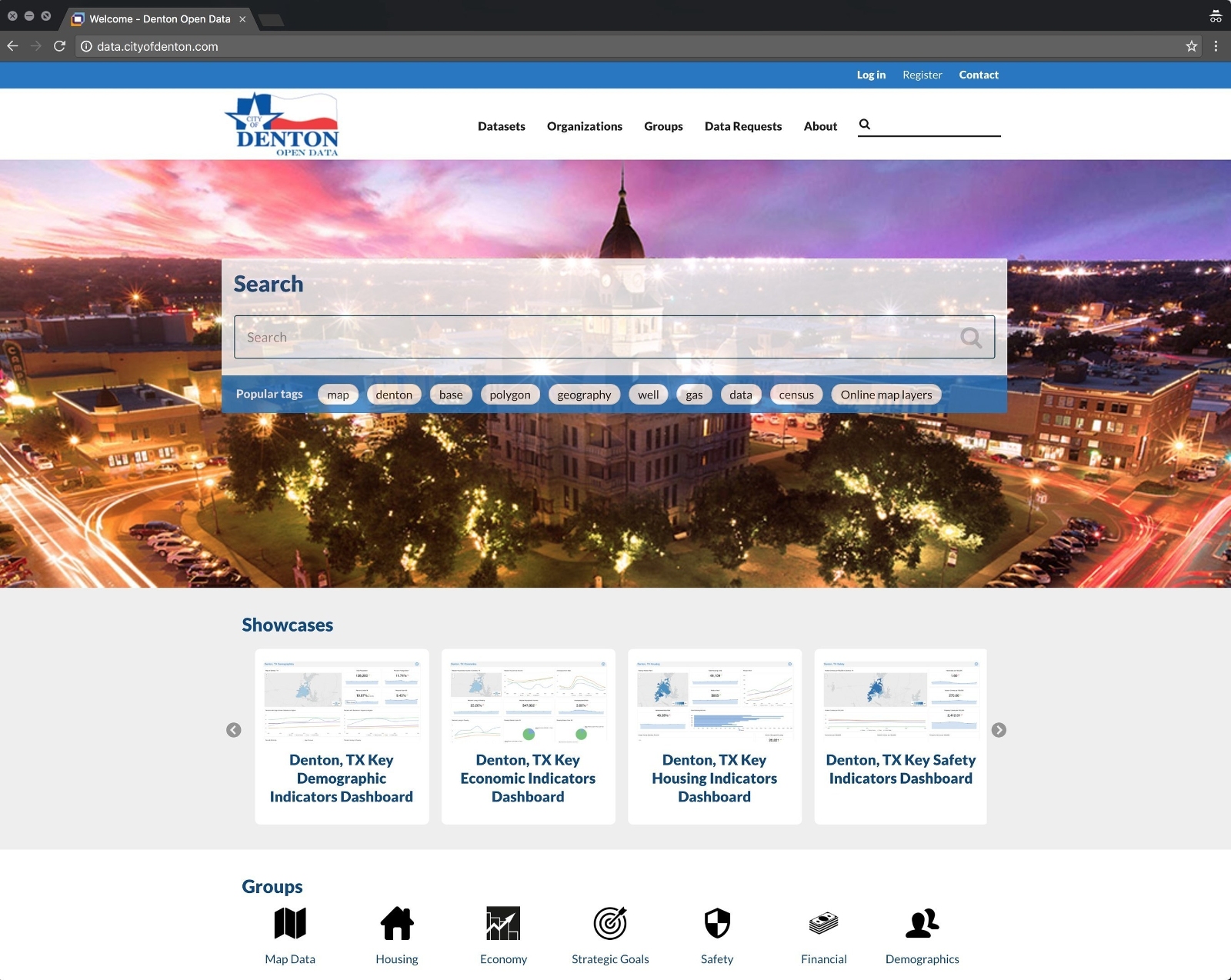The image size is (1231, 980).
Task: Advance the Showcases carousel with right arrow
Action: tap(999, 730)
